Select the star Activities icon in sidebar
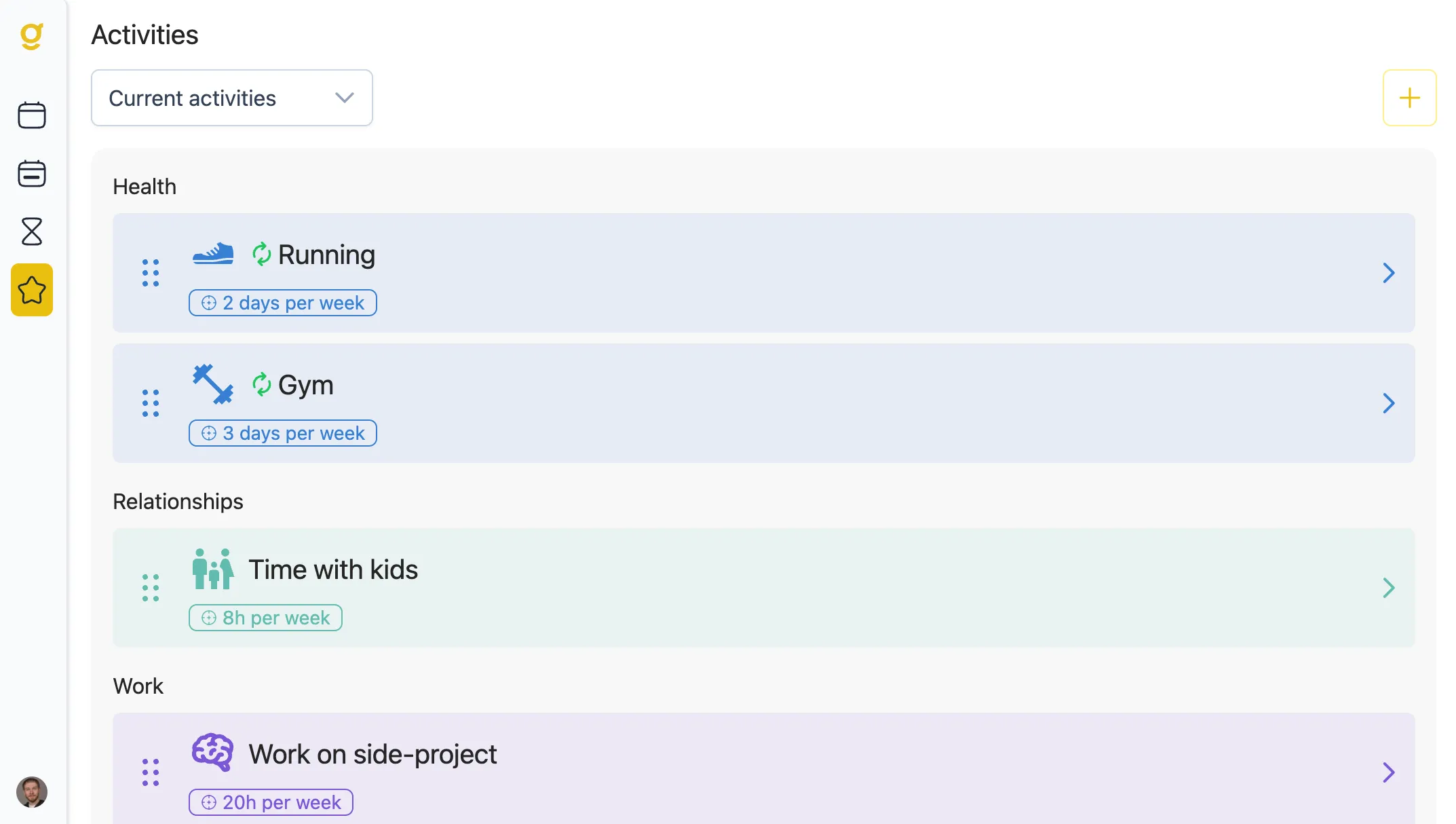This screenshot has height=824, width=1456. 32,291
